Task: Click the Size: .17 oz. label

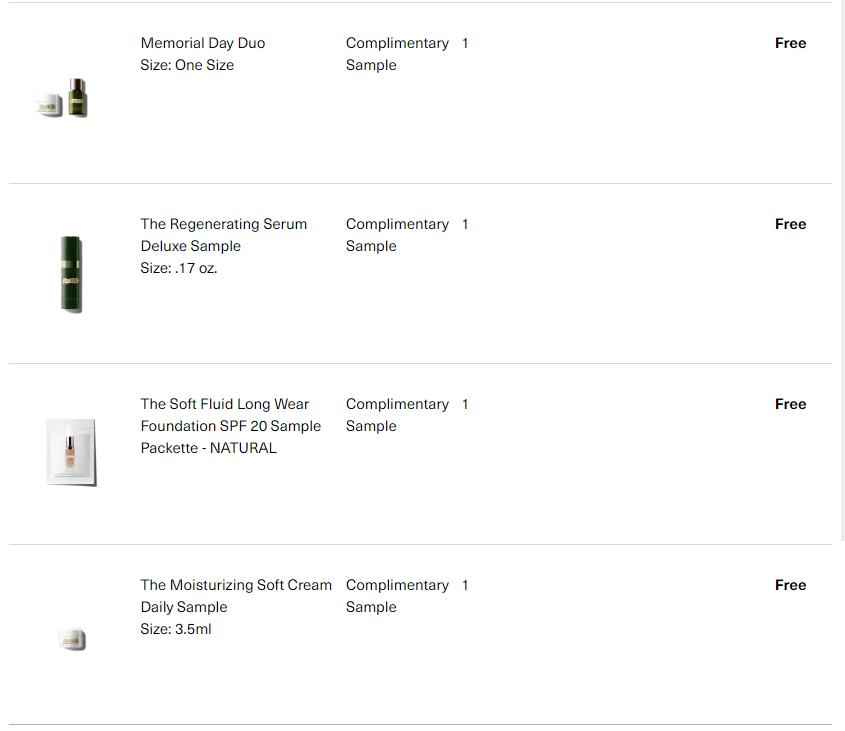Action: 179,268
